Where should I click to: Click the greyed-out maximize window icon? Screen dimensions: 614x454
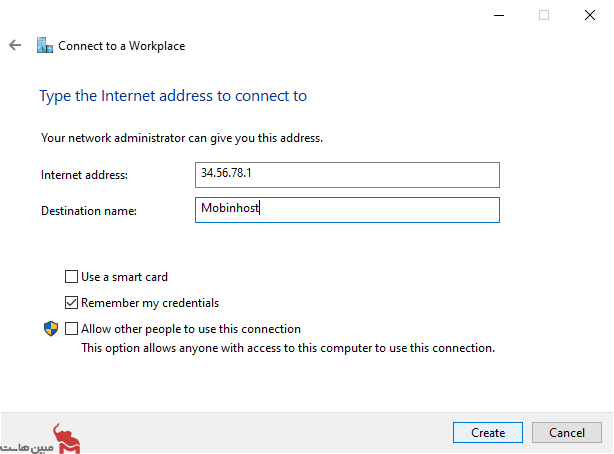click(x=544, y=15)
